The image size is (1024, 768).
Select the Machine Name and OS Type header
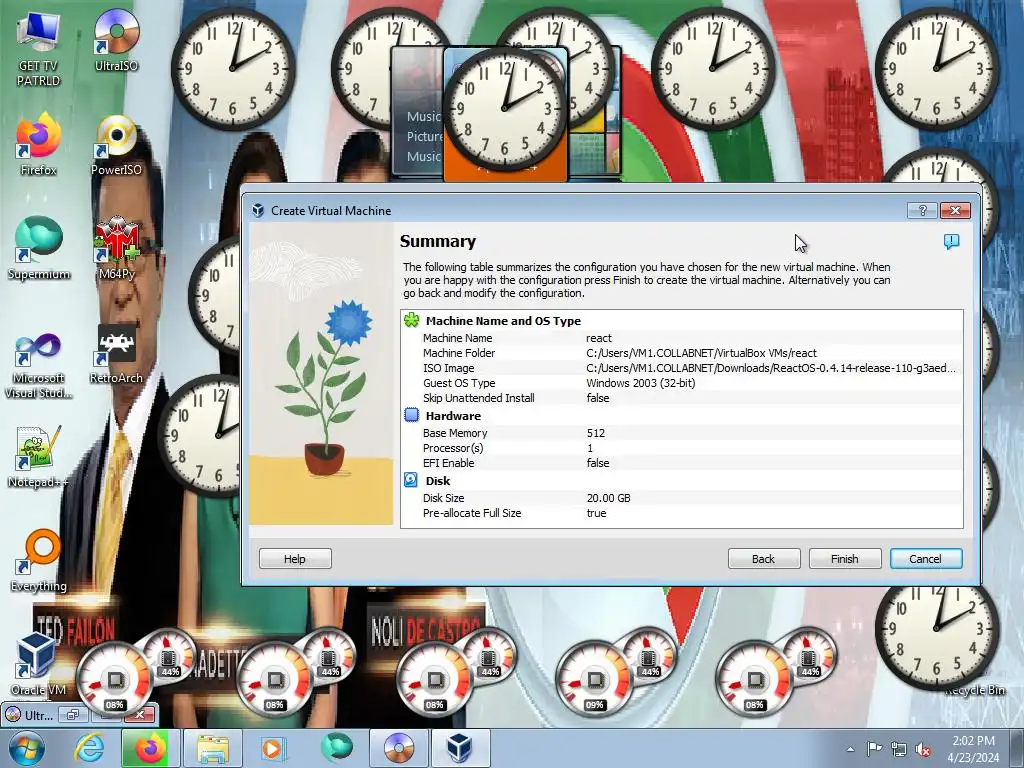tap(503, 321)
